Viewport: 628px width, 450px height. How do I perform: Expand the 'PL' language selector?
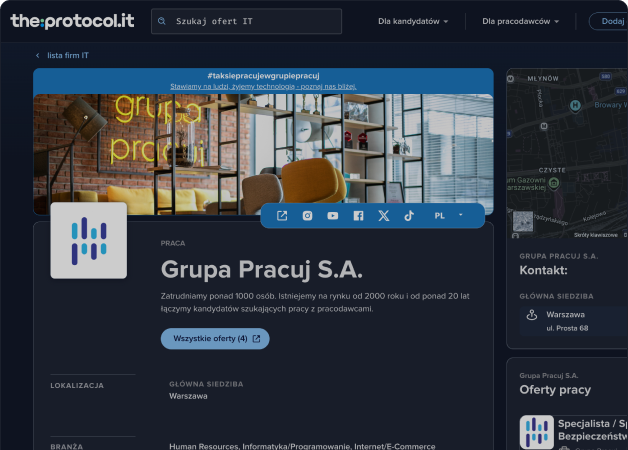(x=449, y=215)
